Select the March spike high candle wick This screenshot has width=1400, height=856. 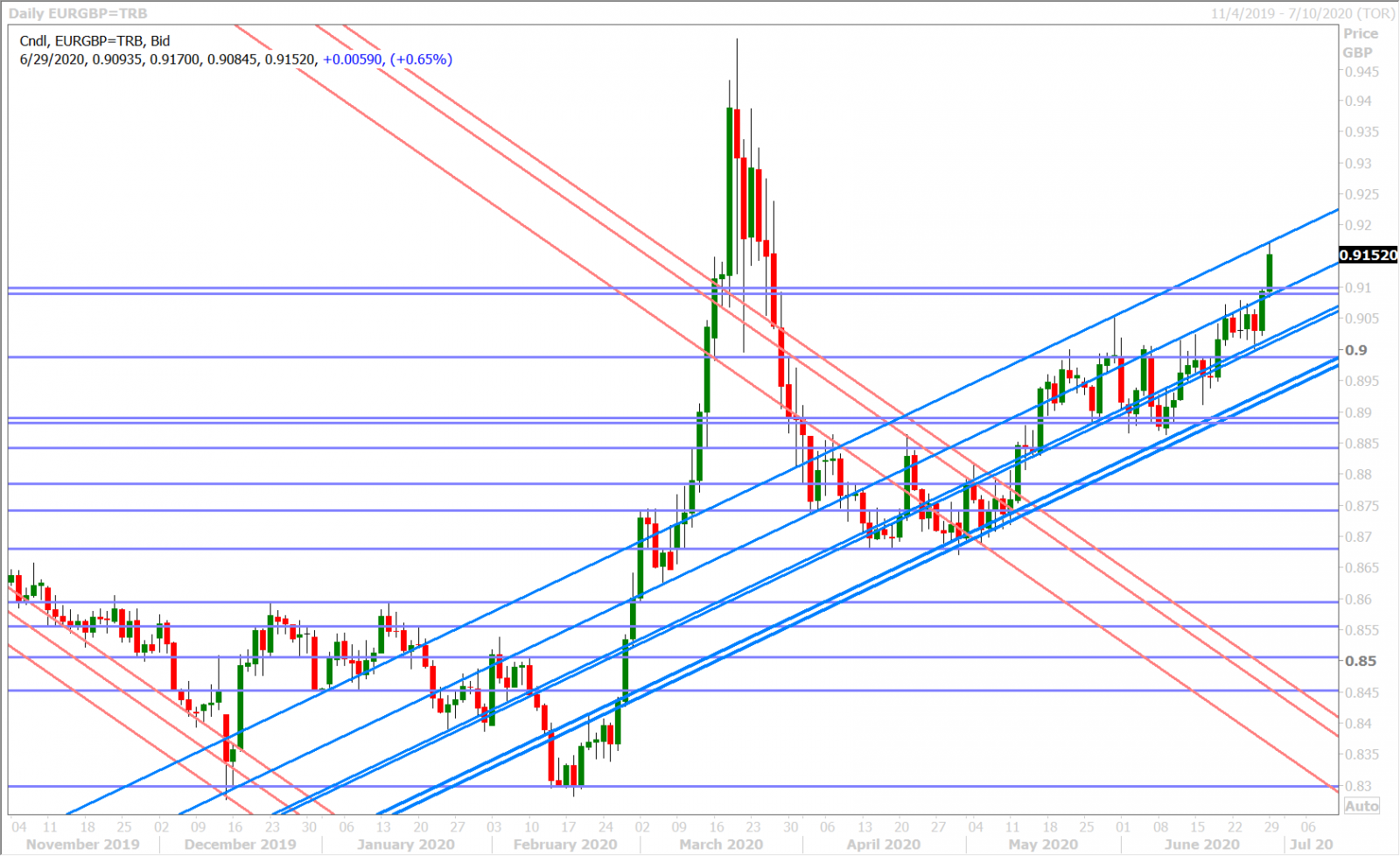pos(737,74)
